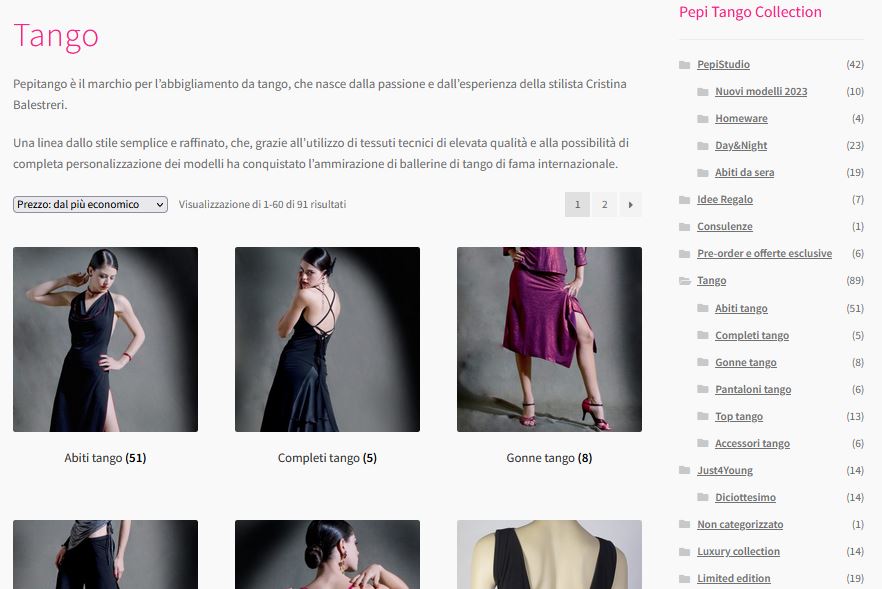This screenshot has width=882, height=589.
Task: Click folder icon beside PepiStudio
Action: point(685,65)
